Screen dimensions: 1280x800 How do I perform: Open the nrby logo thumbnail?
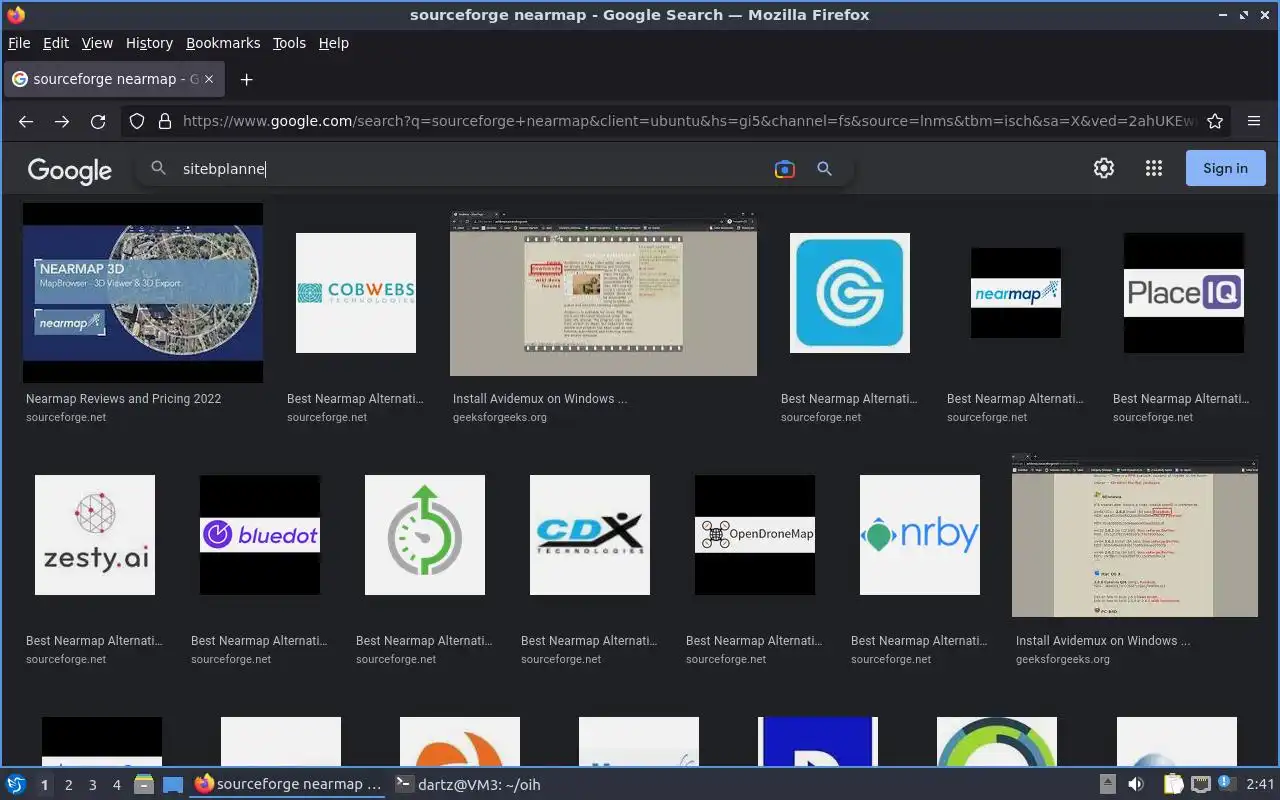[x=920, y=535]
